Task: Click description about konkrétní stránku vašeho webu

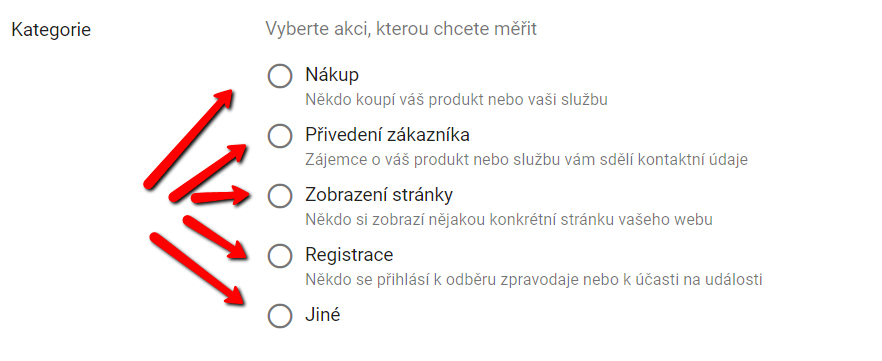Action: 509,219
